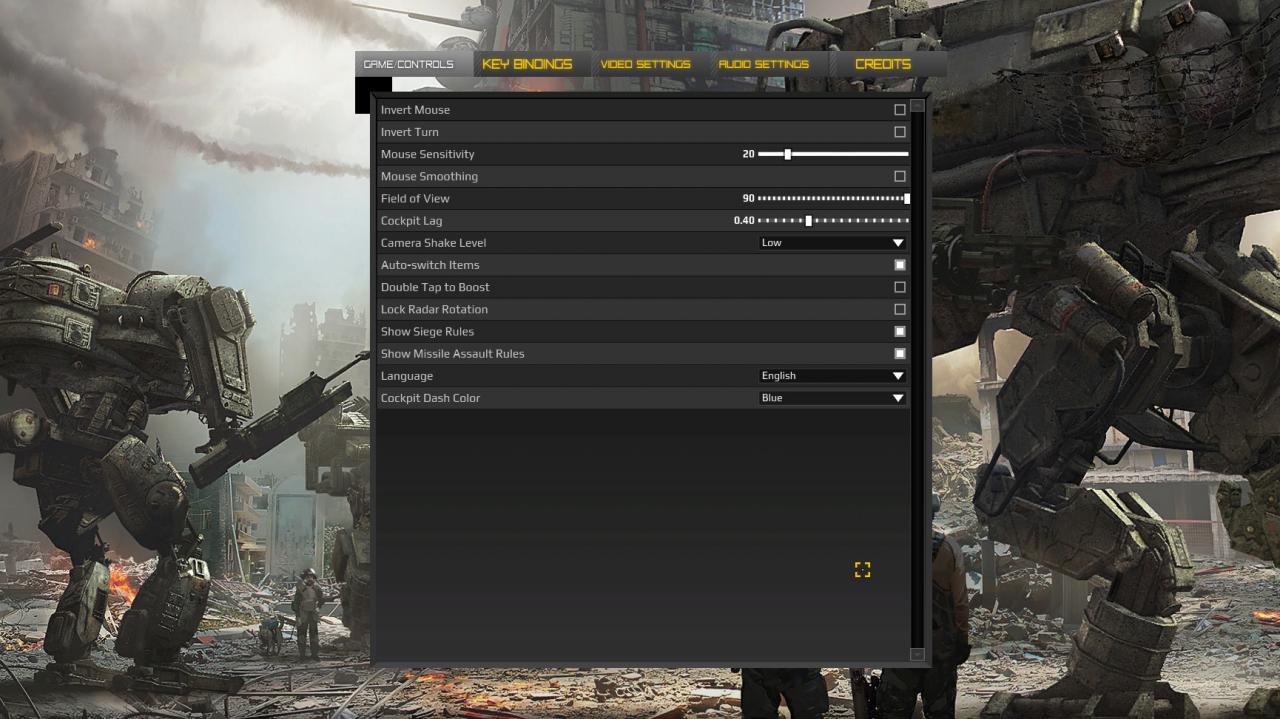
Task: Click the yellow bracket cursor icon
Action: pos(863,570)
